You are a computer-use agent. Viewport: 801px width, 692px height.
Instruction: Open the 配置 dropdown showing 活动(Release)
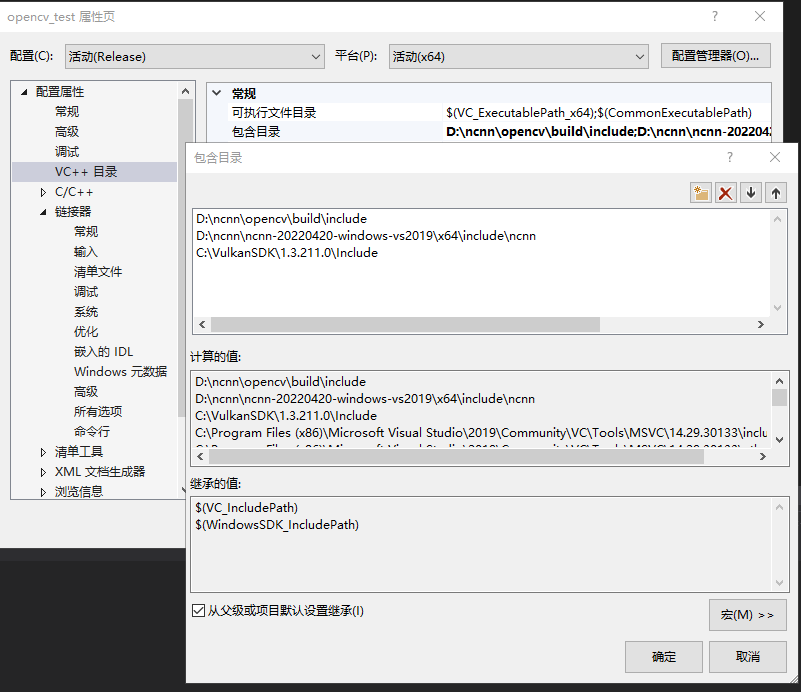[x=195, y=56]
